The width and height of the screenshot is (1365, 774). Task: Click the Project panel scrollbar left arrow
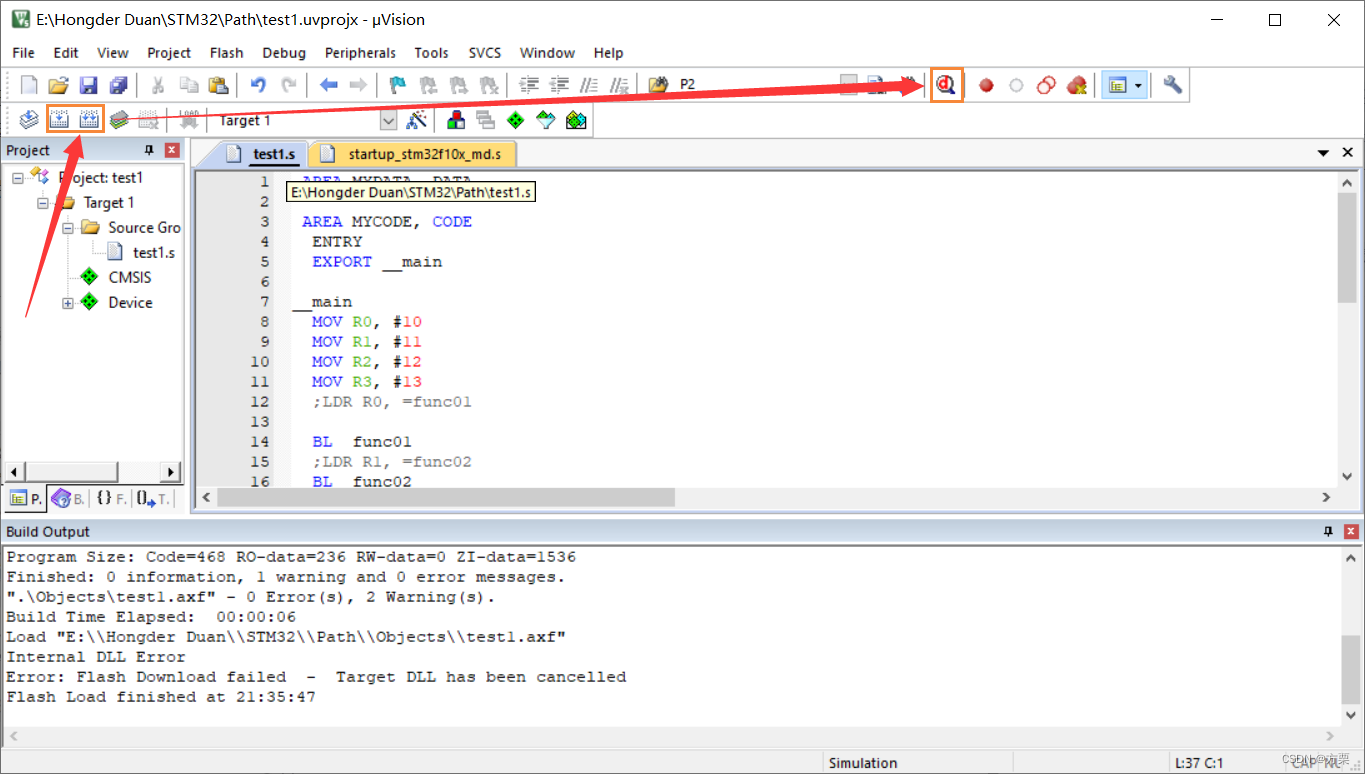pyautogui.click(x=13, y=471)
